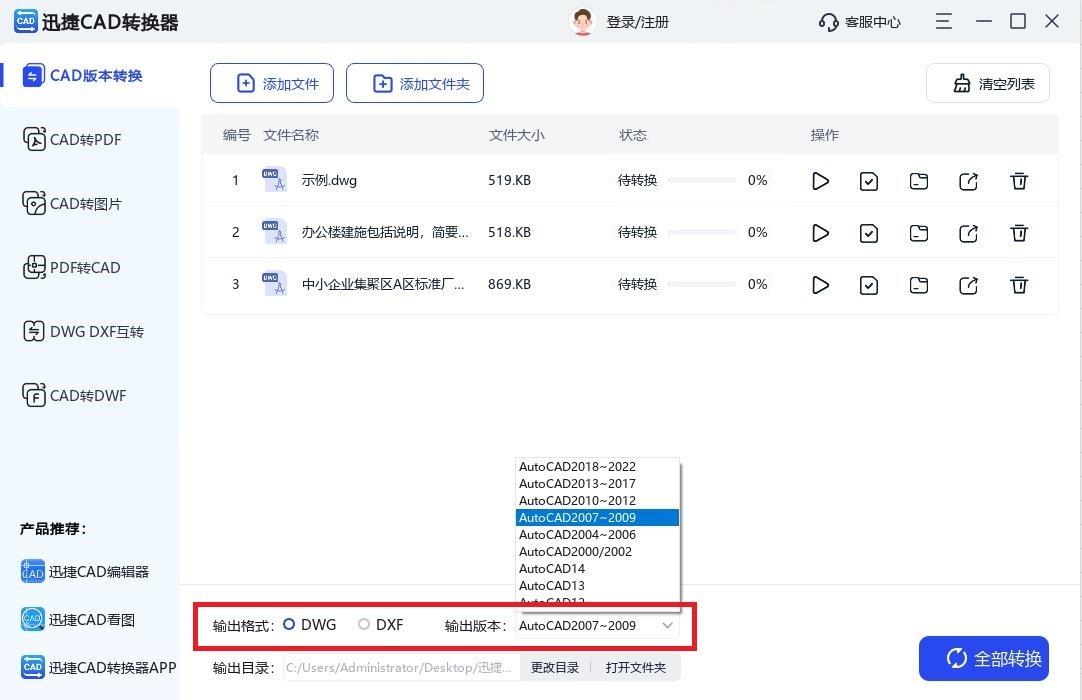Select DWG output format radio button
This screenshot has width=1082, height=700.
[290, 625]
